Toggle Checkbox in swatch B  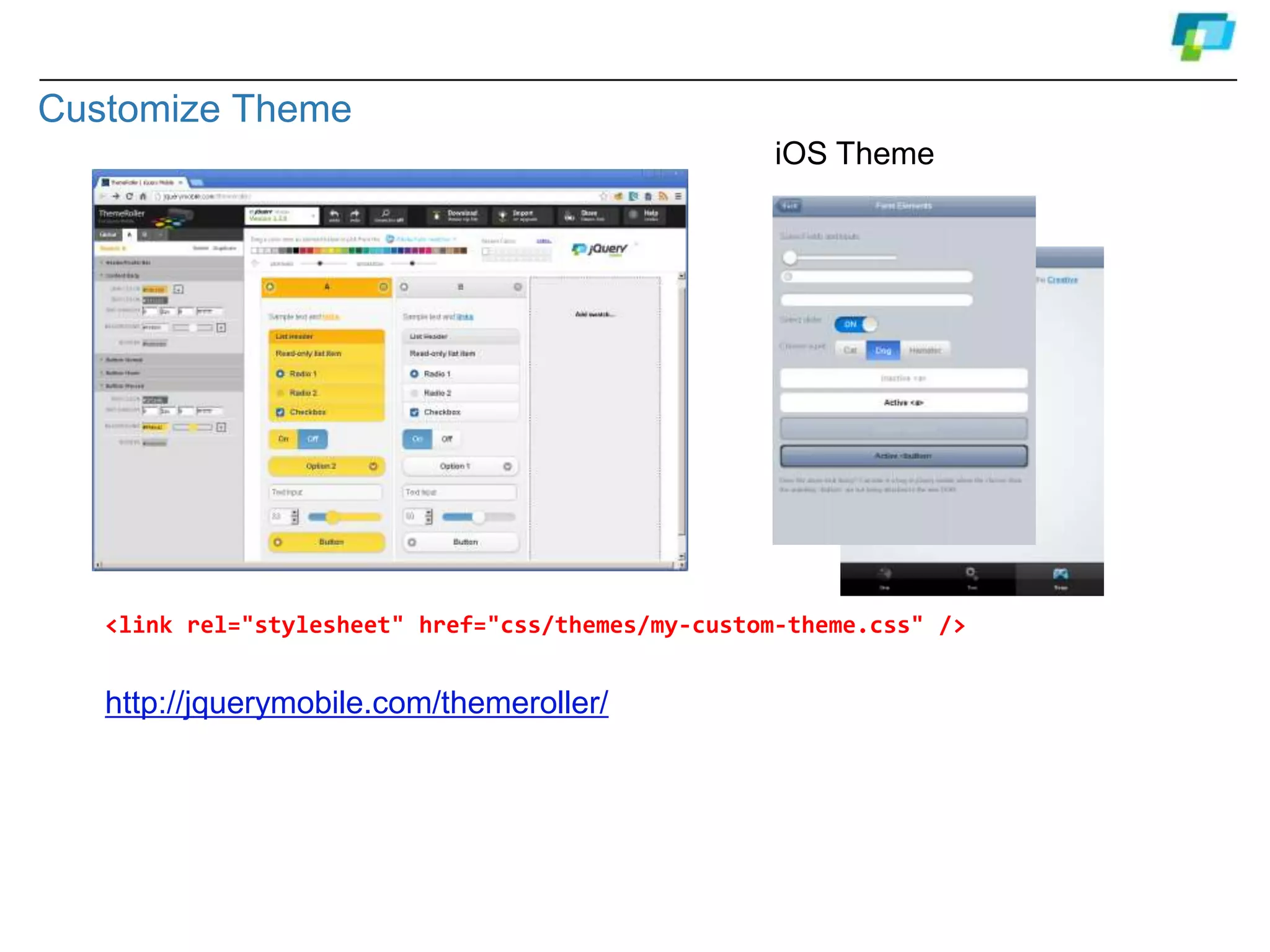[x=461, y=412]
